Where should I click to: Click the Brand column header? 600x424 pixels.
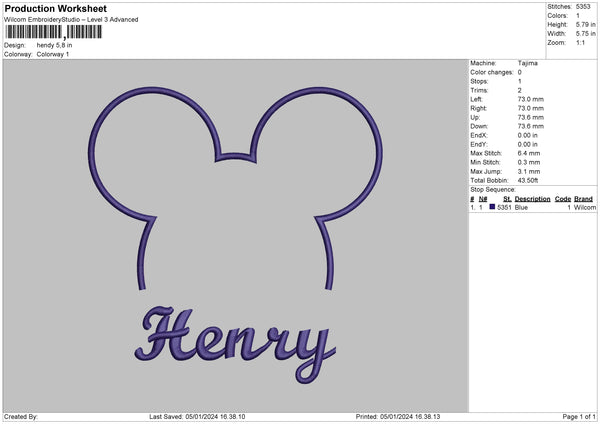584,198
